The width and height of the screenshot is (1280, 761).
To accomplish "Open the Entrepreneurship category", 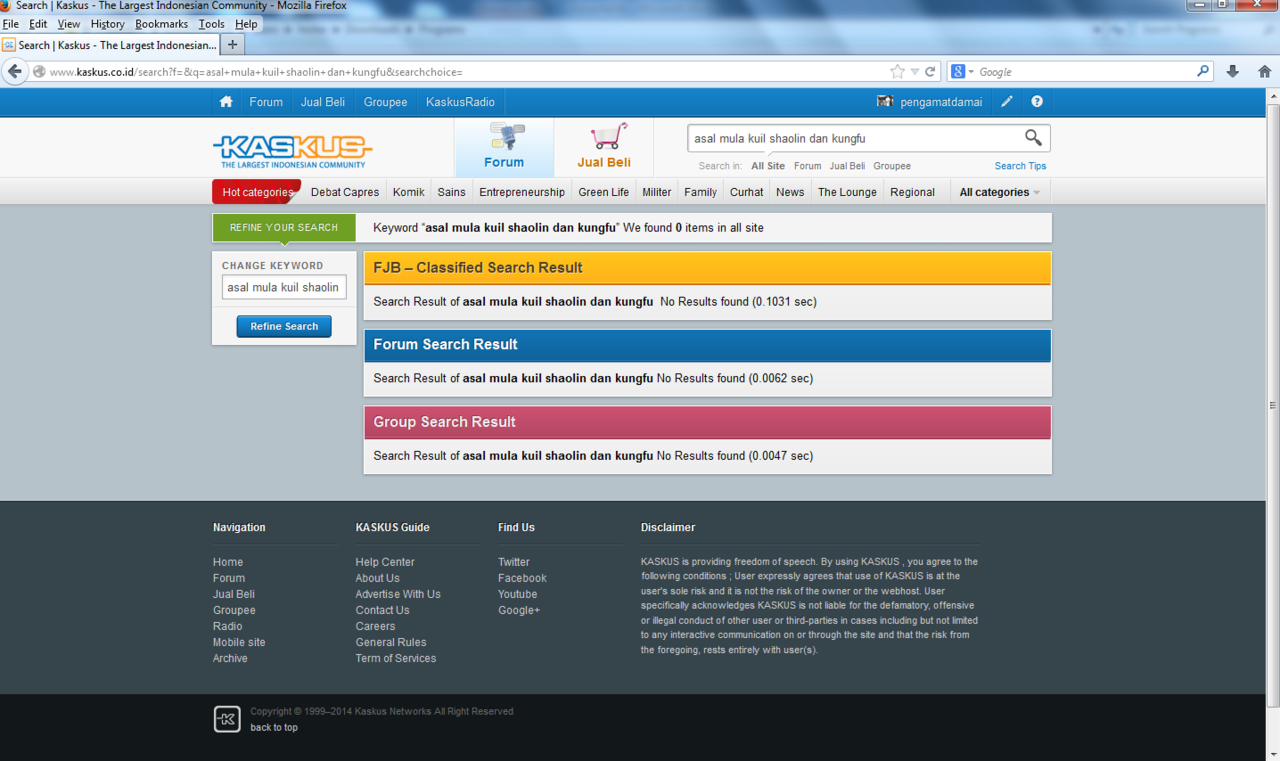I will pos(522,192).
